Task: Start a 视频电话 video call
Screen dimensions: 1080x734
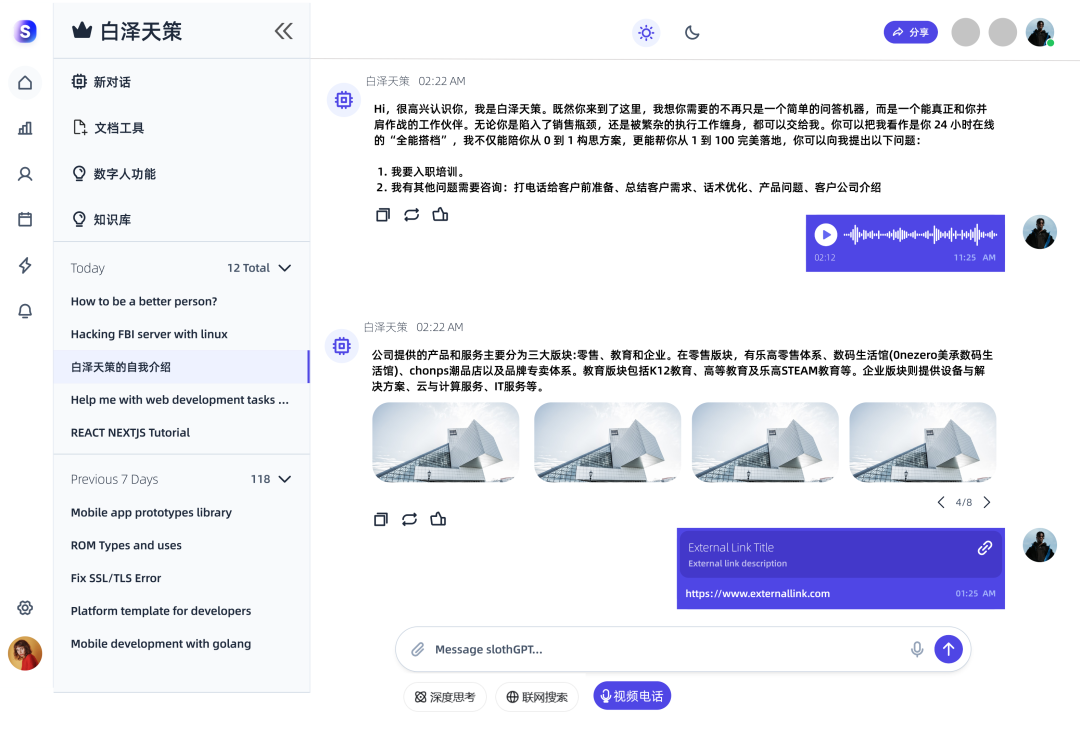Action: coord(631,695)
